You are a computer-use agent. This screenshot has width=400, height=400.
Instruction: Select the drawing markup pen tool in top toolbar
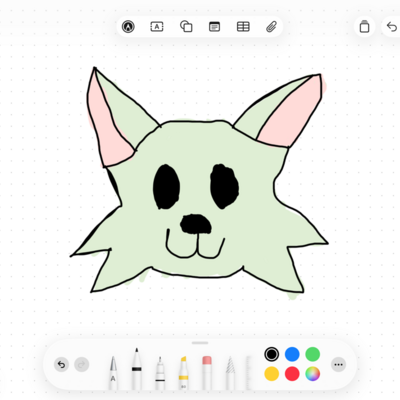pos(128,26)
